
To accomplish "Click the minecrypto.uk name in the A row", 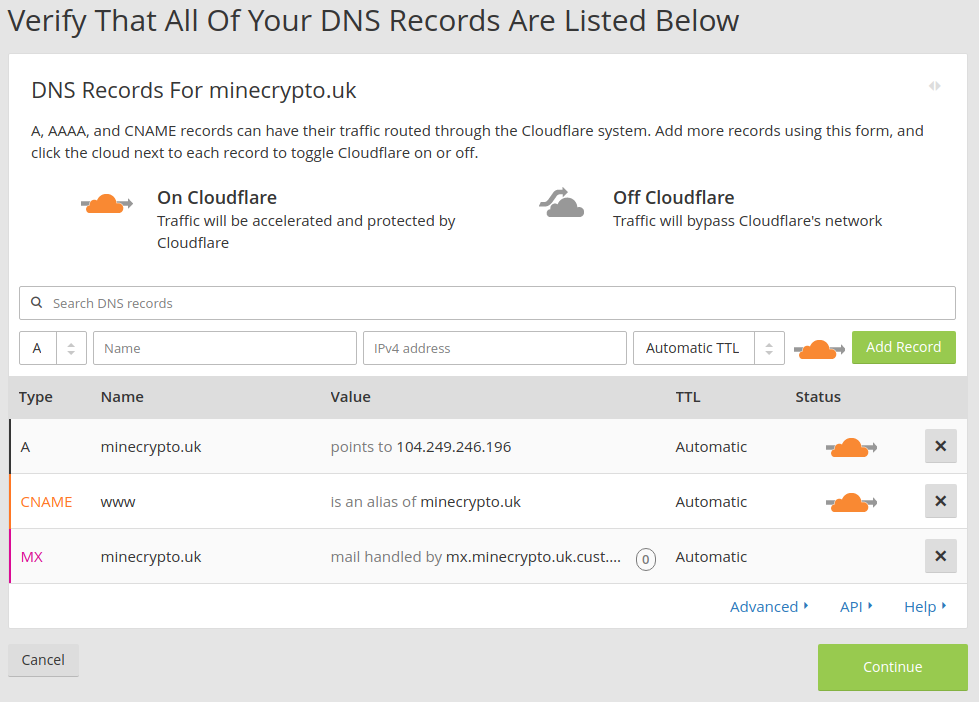I will point(150,447).
